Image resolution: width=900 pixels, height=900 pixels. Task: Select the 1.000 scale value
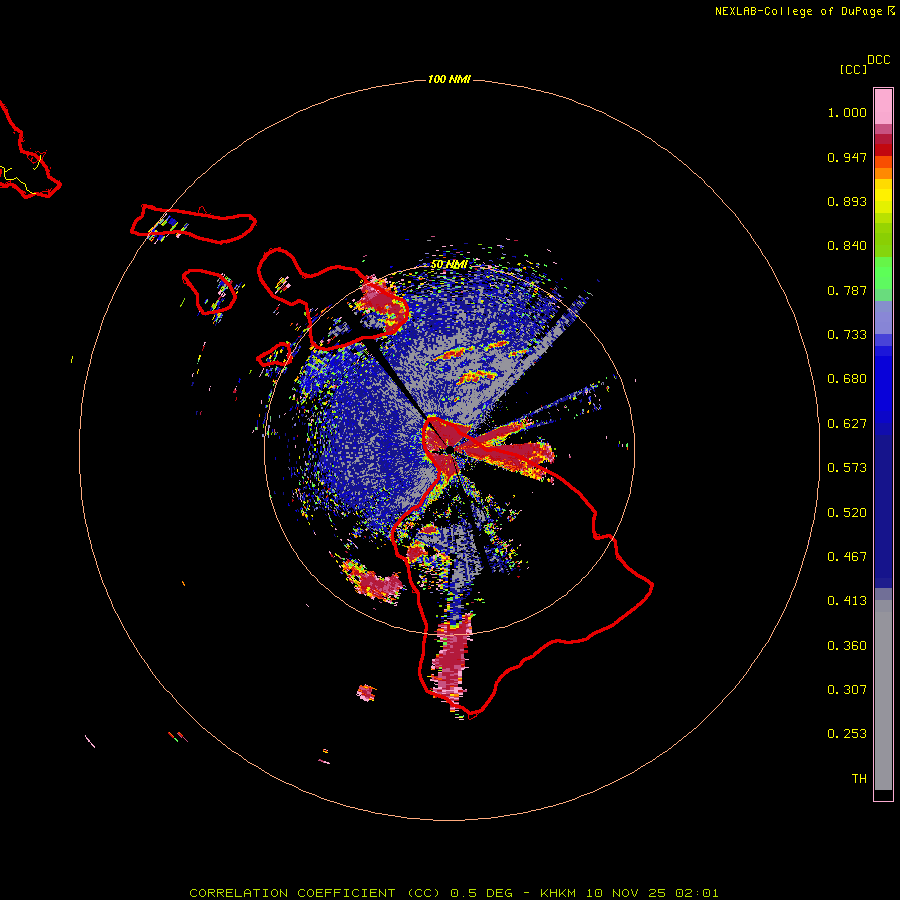847,112
